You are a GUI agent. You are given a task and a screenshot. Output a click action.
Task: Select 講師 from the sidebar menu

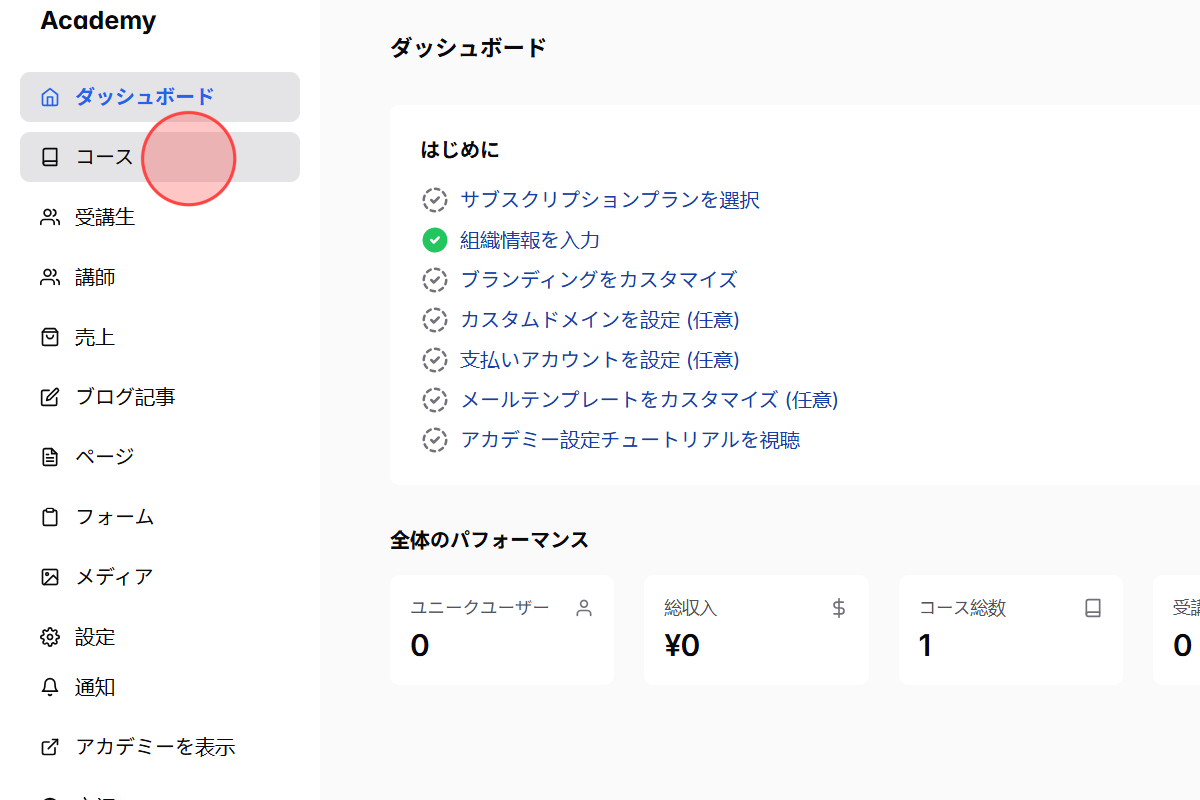pos(93,276)
